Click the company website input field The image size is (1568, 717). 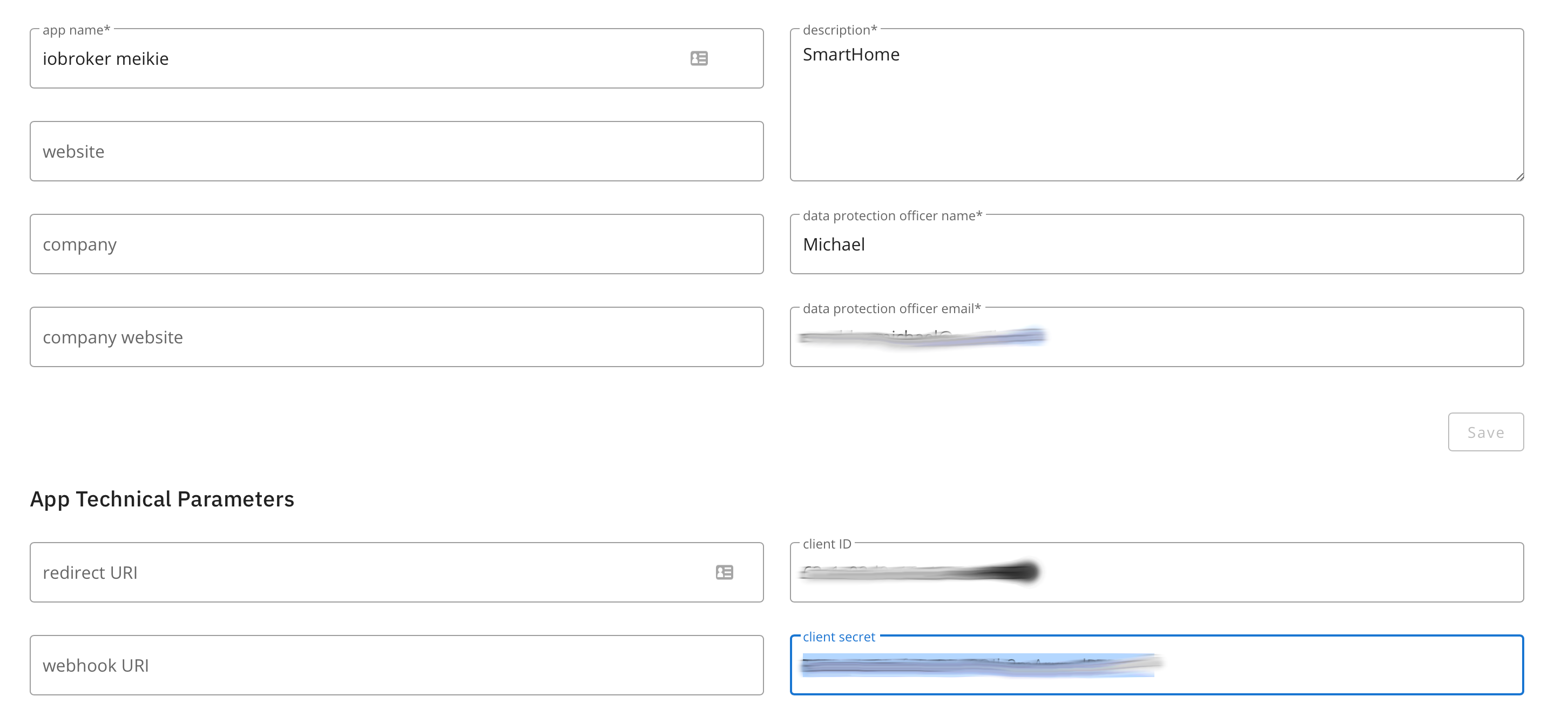396,337
